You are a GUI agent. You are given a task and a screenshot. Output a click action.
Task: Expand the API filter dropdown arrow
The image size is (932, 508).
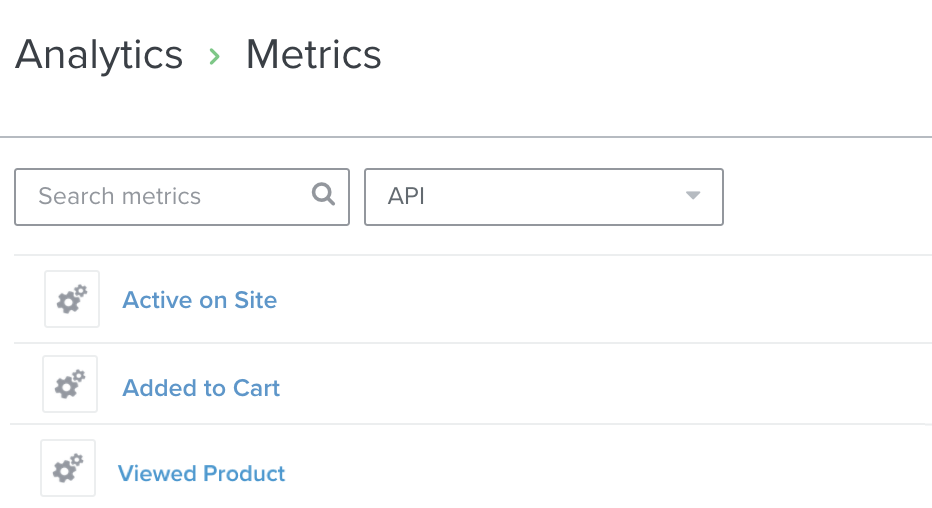tap(693, 196)
